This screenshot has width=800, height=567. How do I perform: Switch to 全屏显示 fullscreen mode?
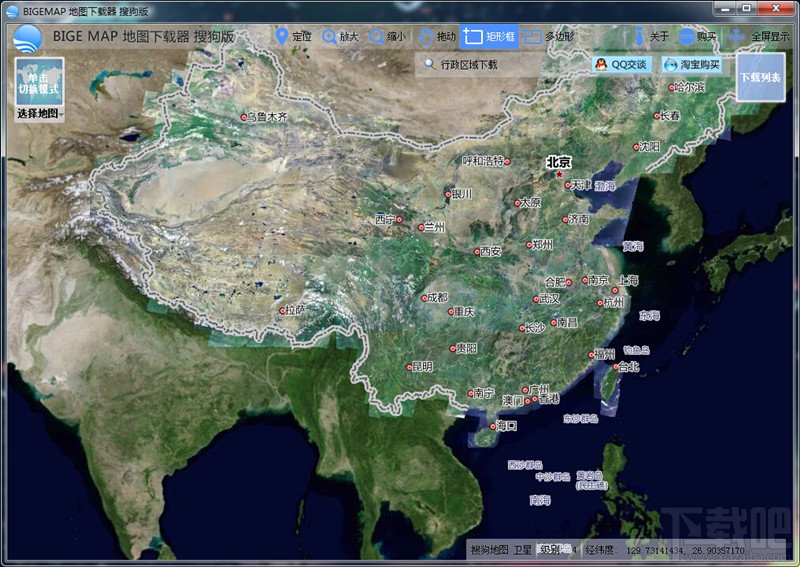759,36
